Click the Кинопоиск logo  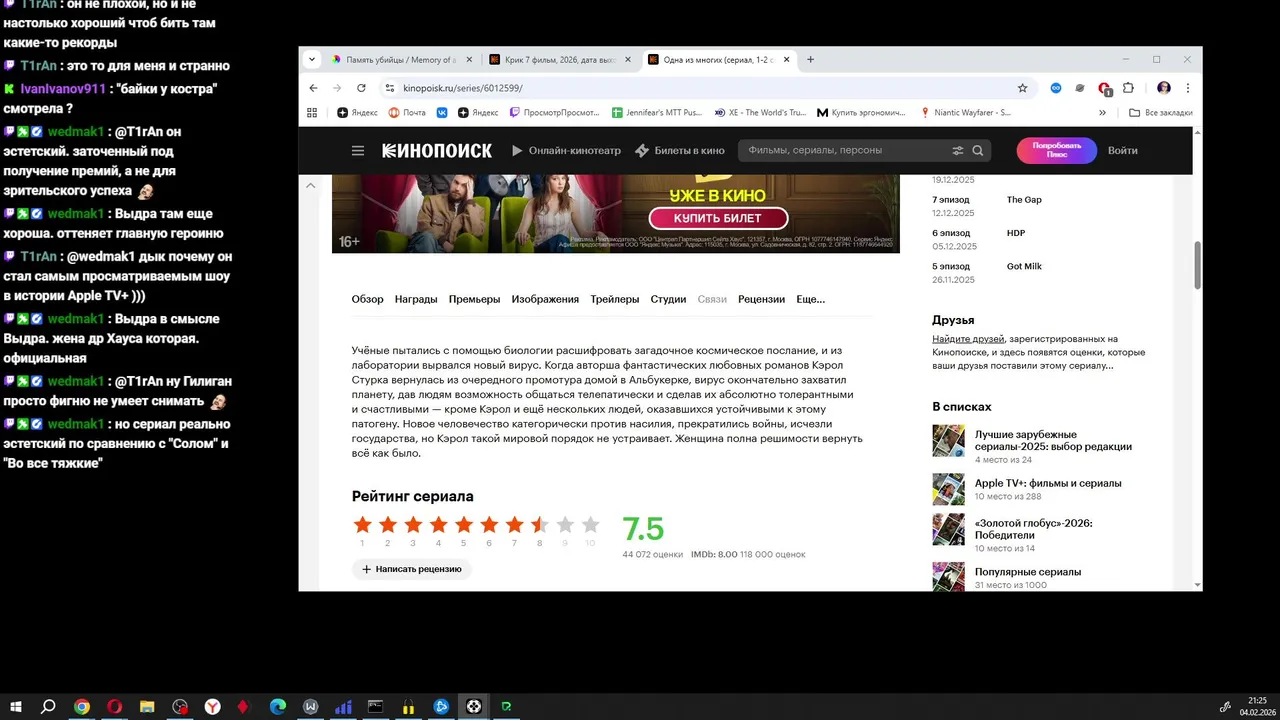[437, 151]
